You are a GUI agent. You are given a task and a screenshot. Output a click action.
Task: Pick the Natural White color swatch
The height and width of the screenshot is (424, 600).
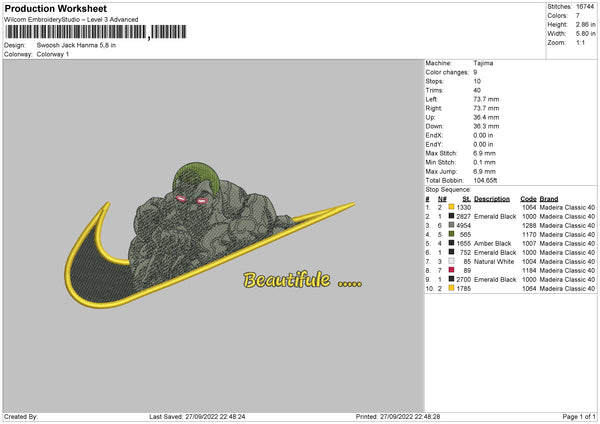452,261
